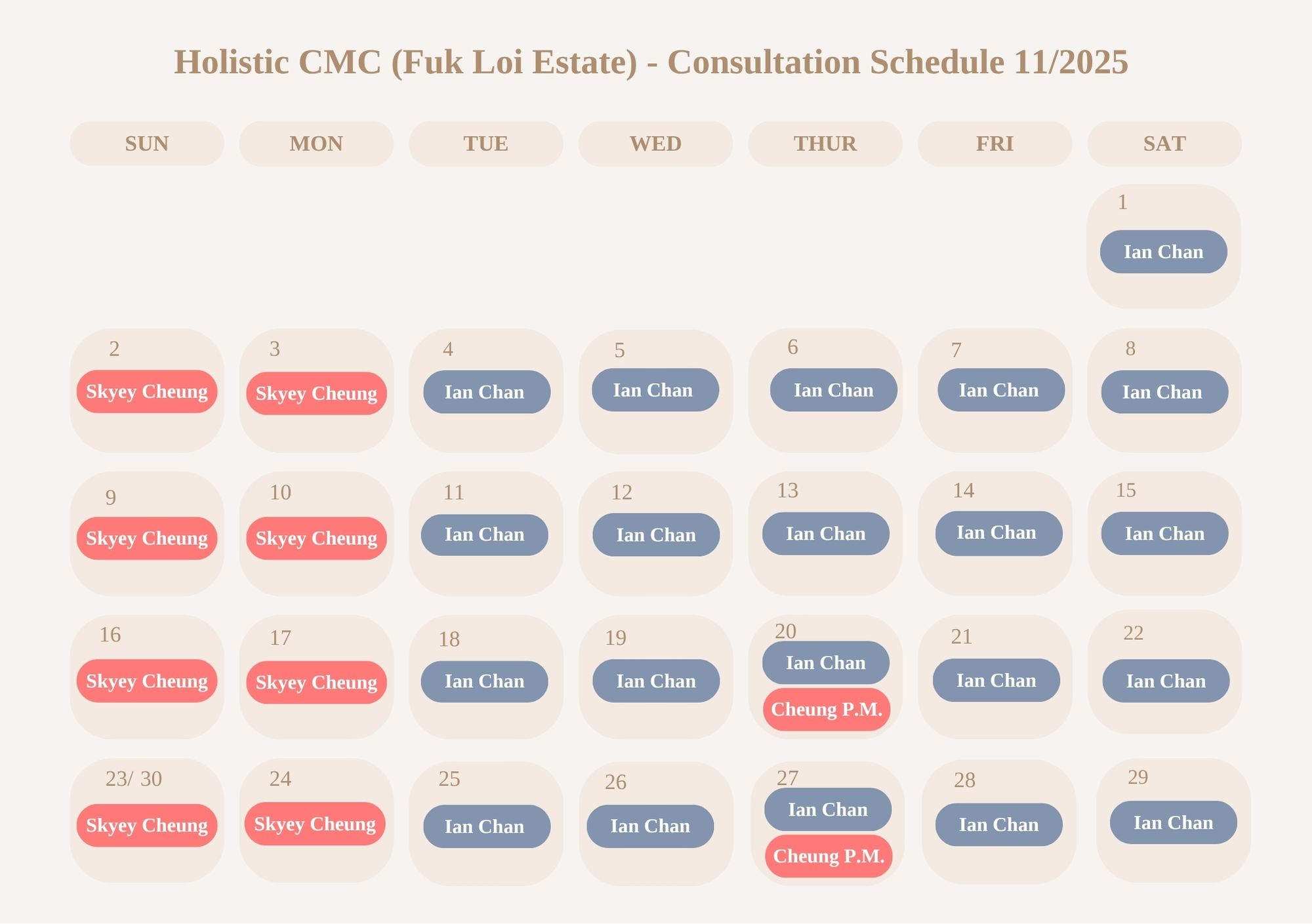Viewport: 1312px width, 924px height.
Task: Click Skyey Cheung on Monday the 17th
Action: 316,683
